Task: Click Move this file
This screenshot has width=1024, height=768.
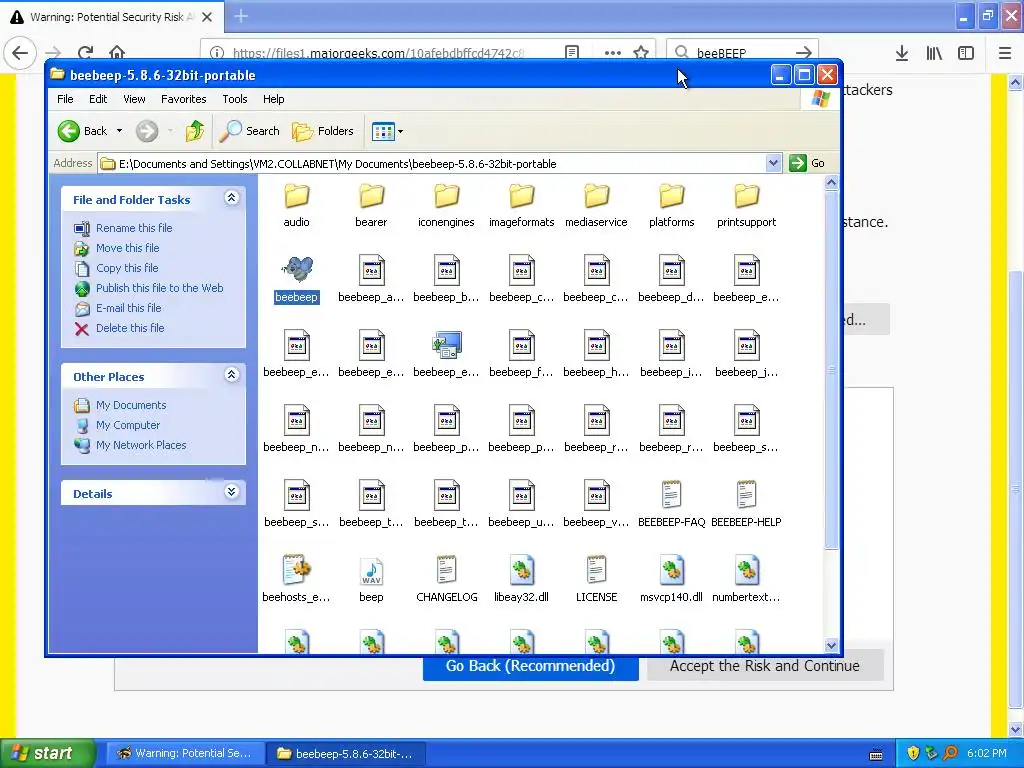Action: [x=127, y=248]
